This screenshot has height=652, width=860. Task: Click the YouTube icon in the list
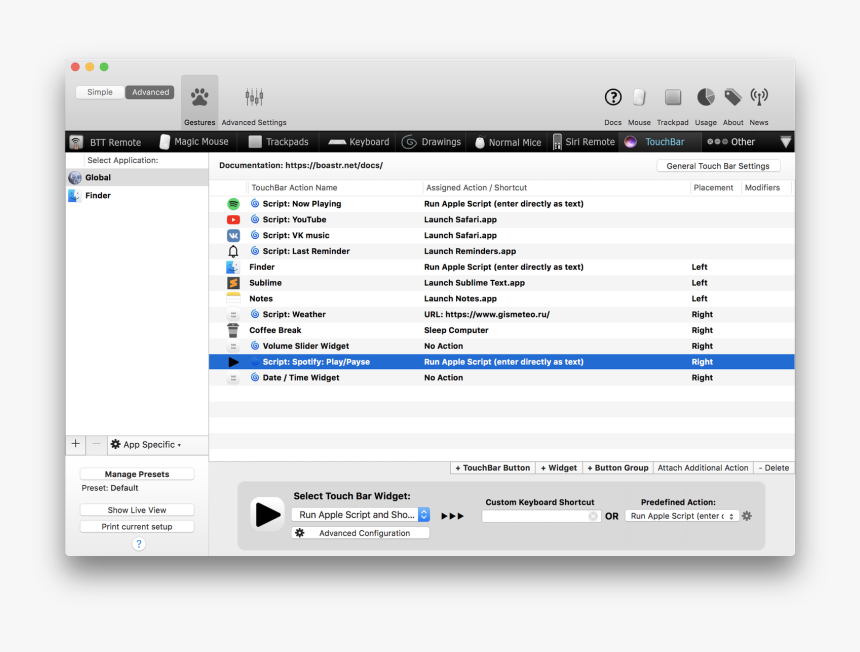(x=233, y=220)
